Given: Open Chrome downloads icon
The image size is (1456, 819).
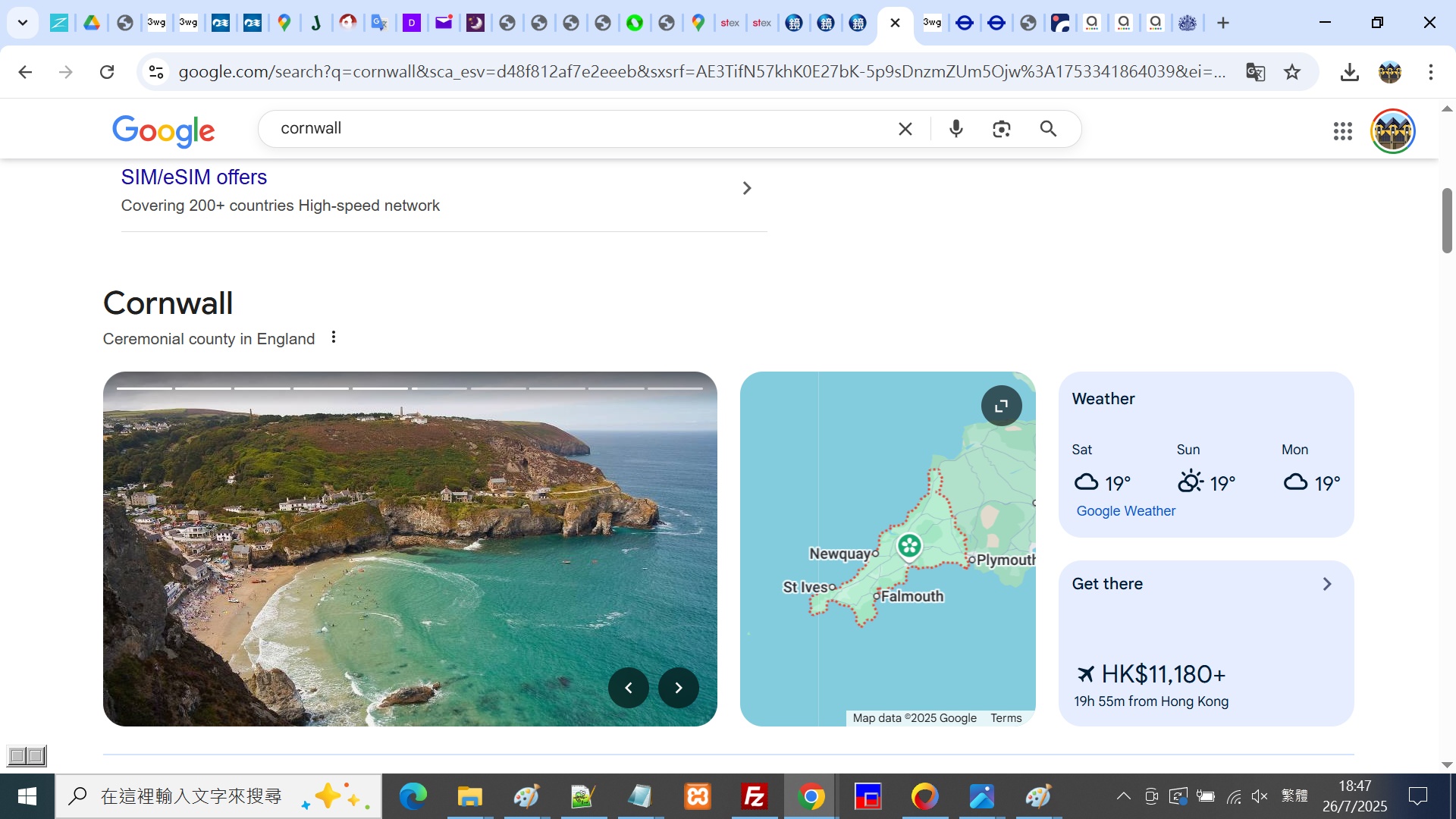Looking at the screenshot, I should [1349, 72].
